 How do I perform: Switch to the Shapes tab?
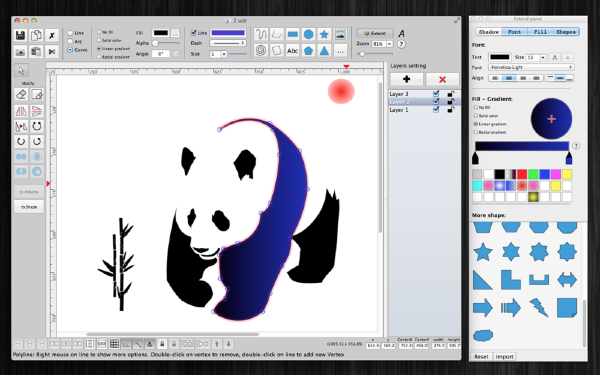pyautogui.click(x=566, y=32)
